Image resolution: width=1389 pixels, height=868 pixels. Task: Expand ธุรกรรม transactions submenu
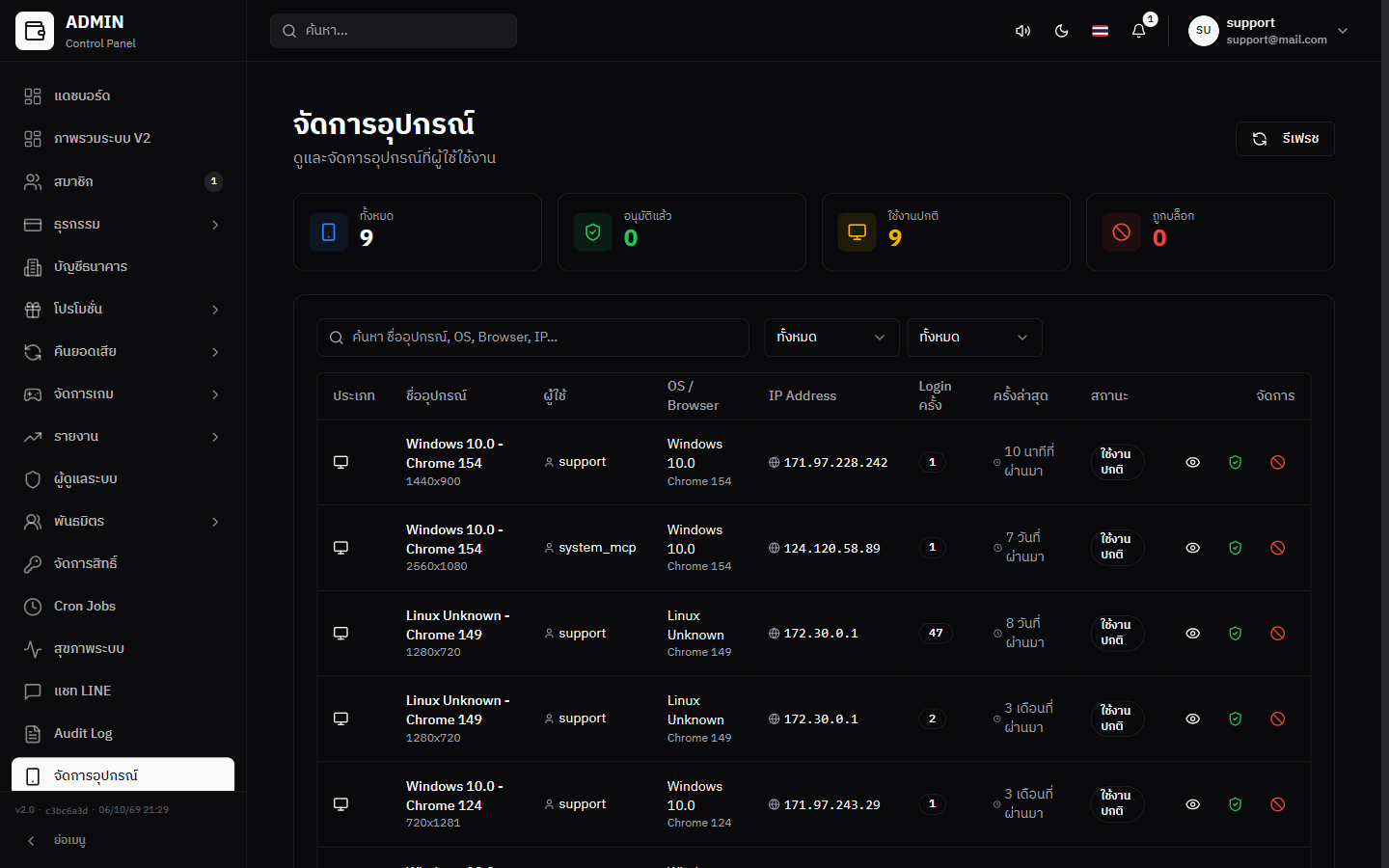pyautogui.click(x=123, y=224)
